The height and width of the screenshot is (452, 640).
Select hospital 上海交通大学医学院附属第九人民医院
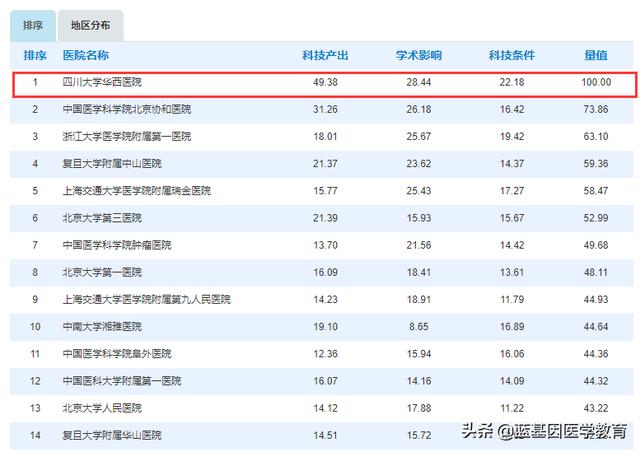[147, 299]
